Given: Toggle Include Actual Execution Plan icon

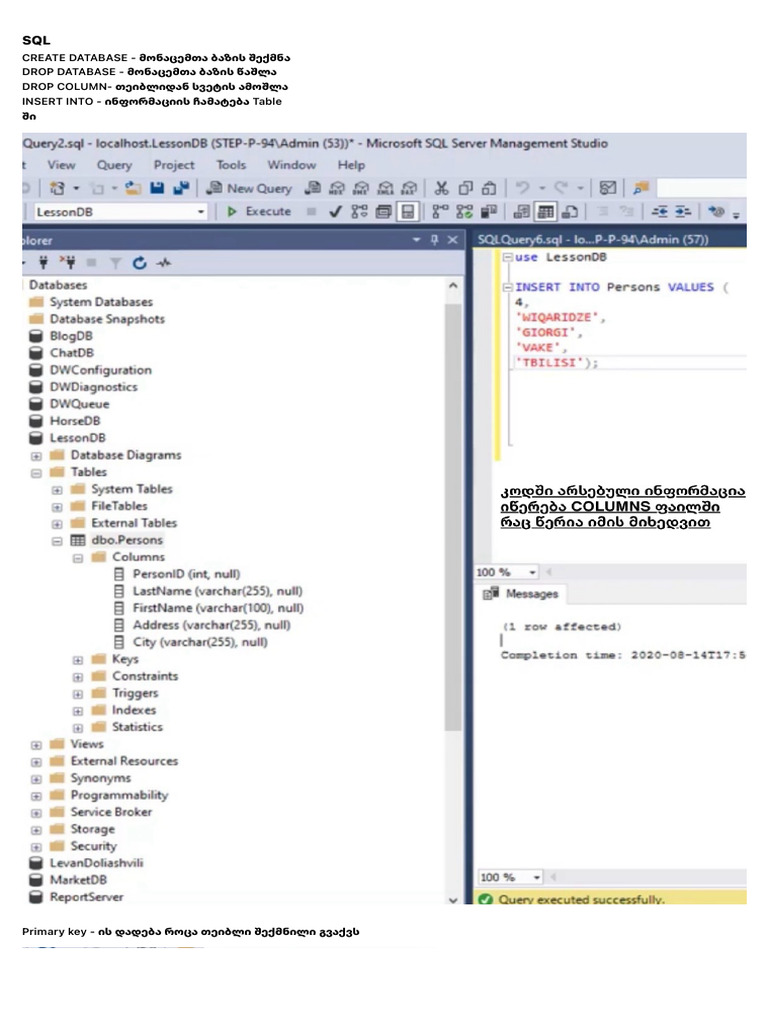Looking at the screenshot, I should (441, 212).
